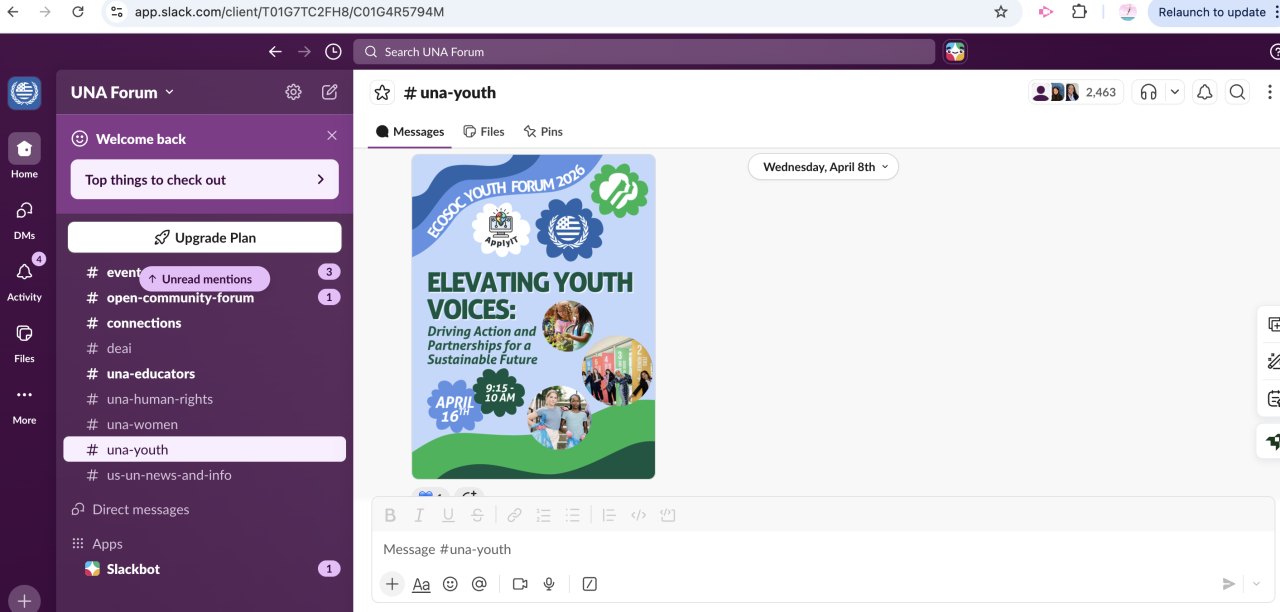
Task: Open the emoji picker
Action: [x=450, y=584]
